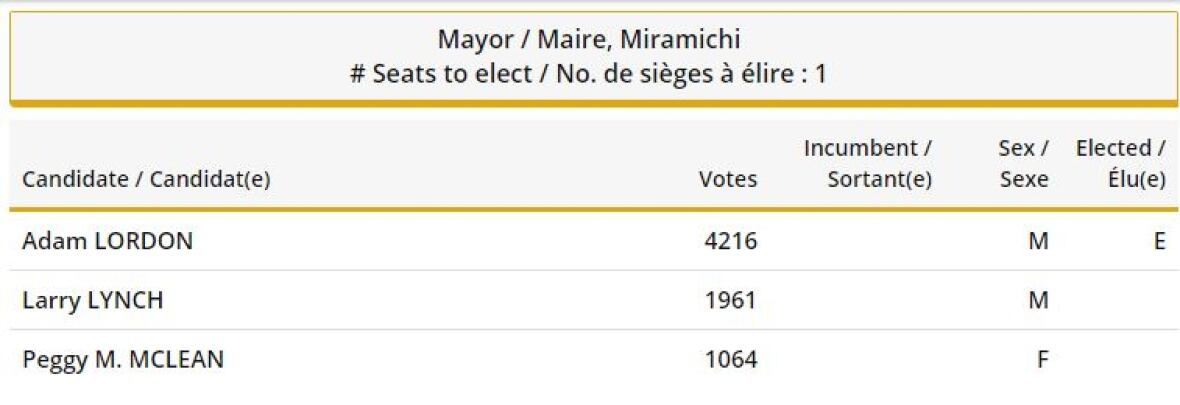Click the Incumbent / Sortant(e) column header
The height and width of the screenshot is (405, 1180).
coord(868,164)
